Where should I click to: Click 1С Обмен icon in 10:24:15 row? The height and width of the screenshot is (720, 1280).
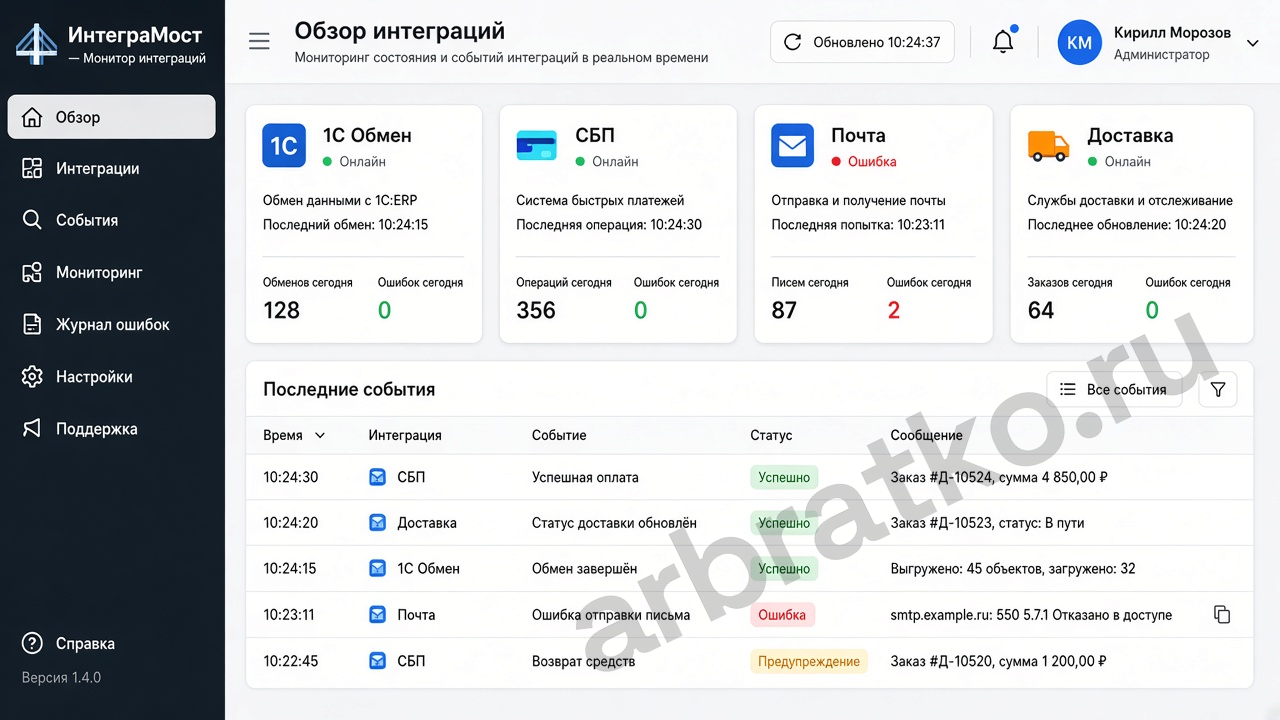click(377, 569)
